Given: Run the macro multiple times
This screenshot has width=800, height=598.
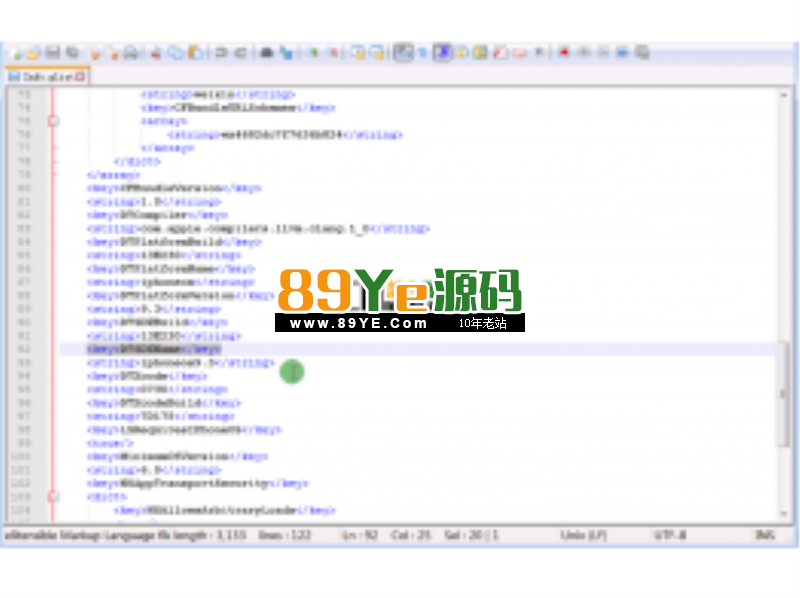Looking at the screenshot, I should (622, 53).
